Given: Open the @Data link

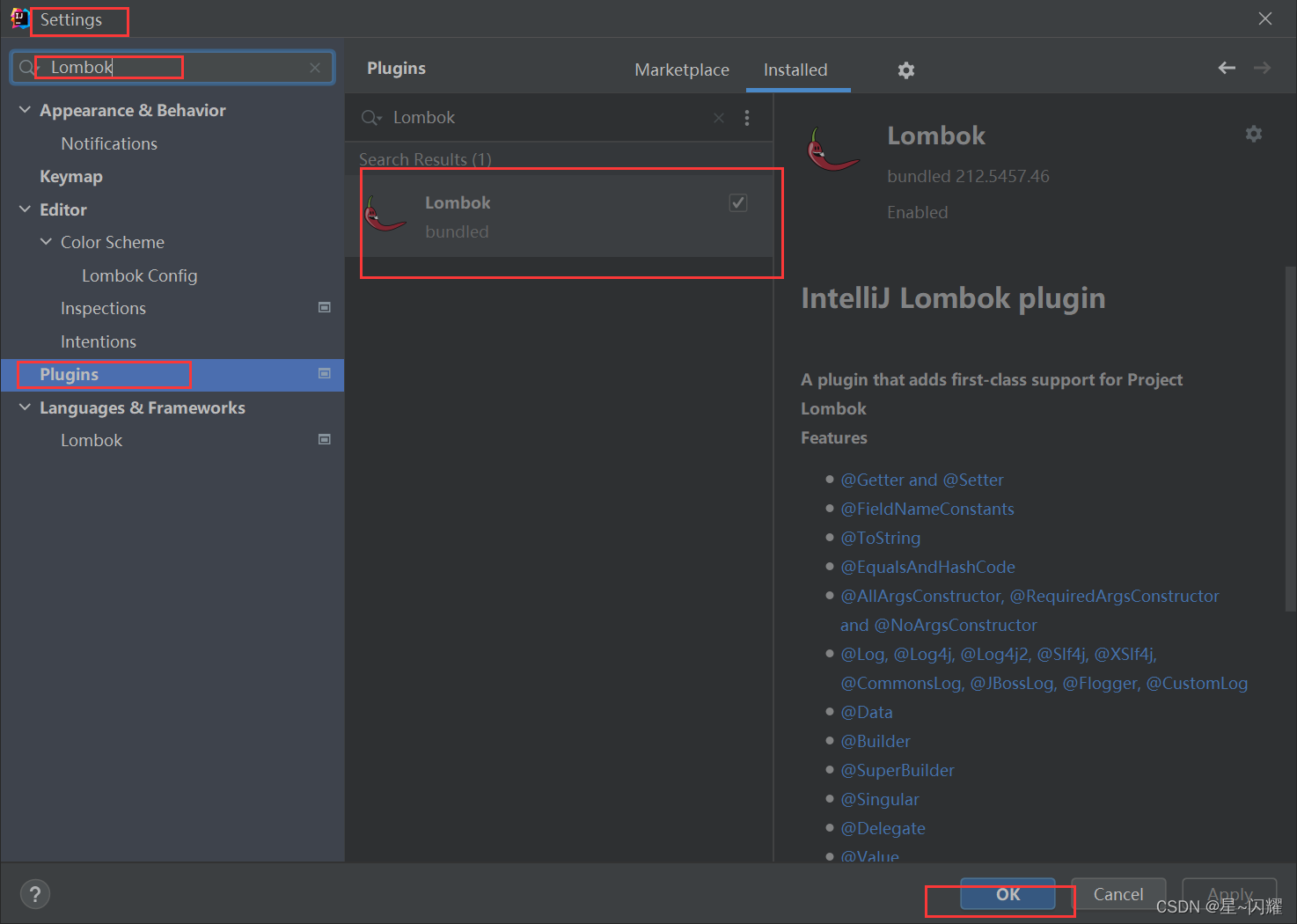Looking at the screenshot, I should pyautogui.click(x=867, y=712).
